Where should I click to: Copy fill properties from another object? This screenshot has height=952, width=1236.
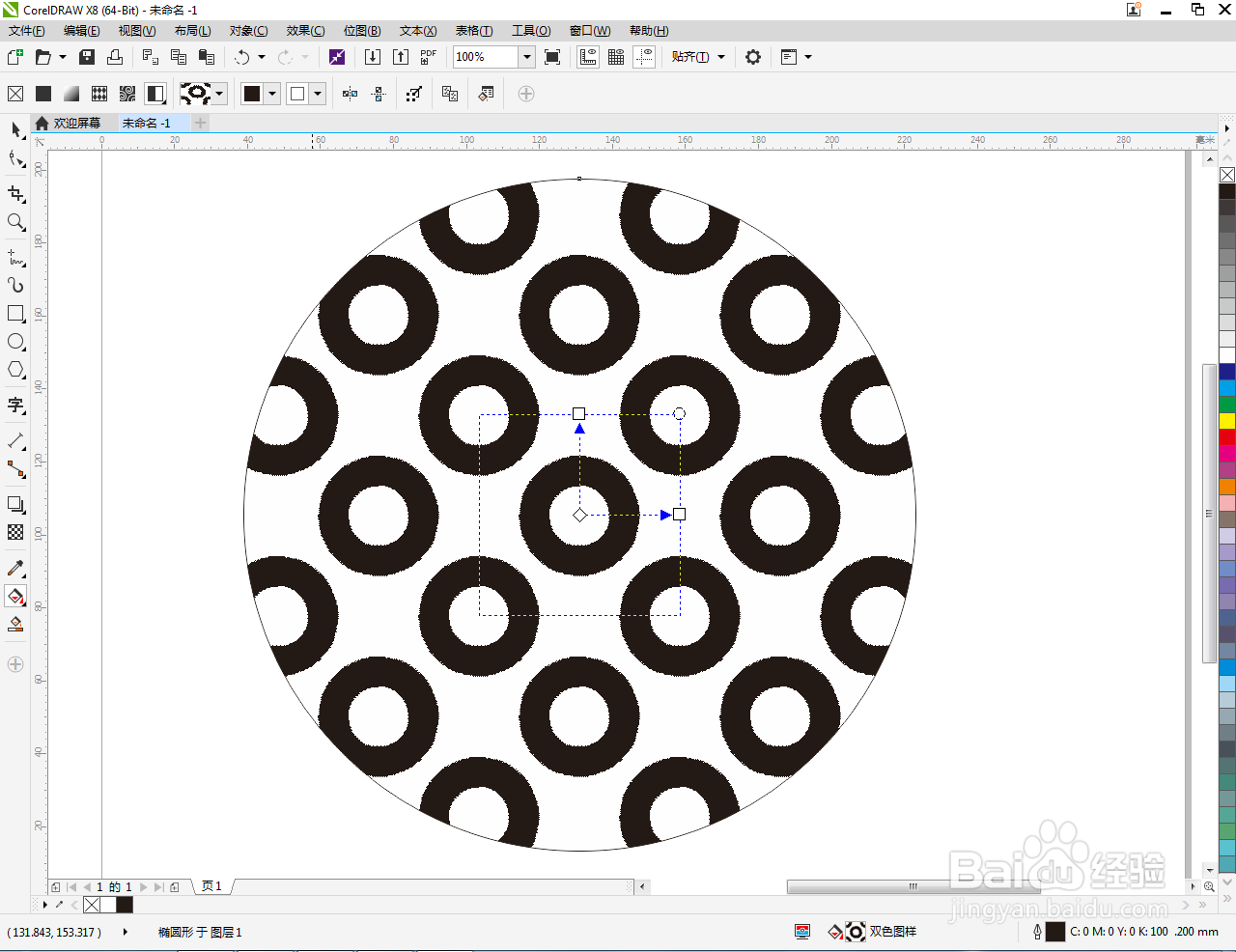pos(450,94)
